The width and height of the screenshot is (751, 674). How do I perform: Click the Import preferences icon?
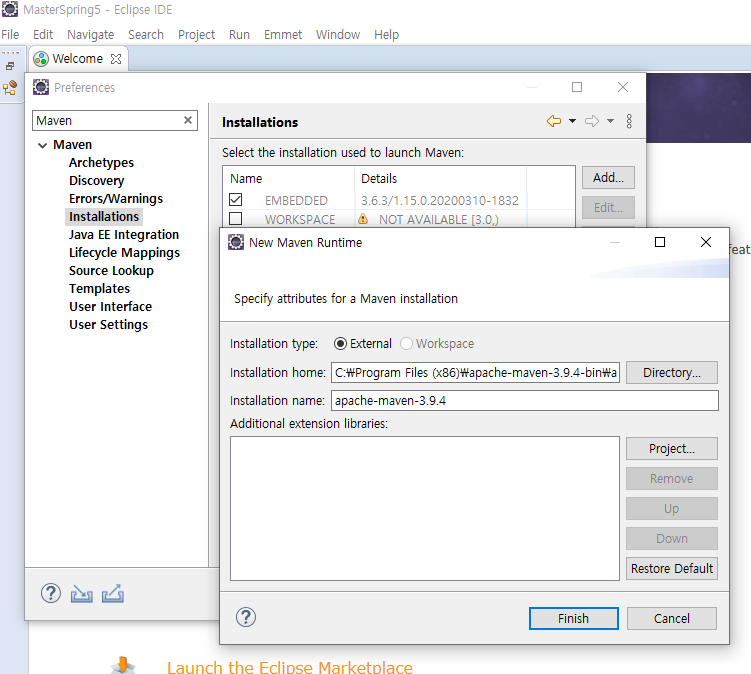coord(81,594)
